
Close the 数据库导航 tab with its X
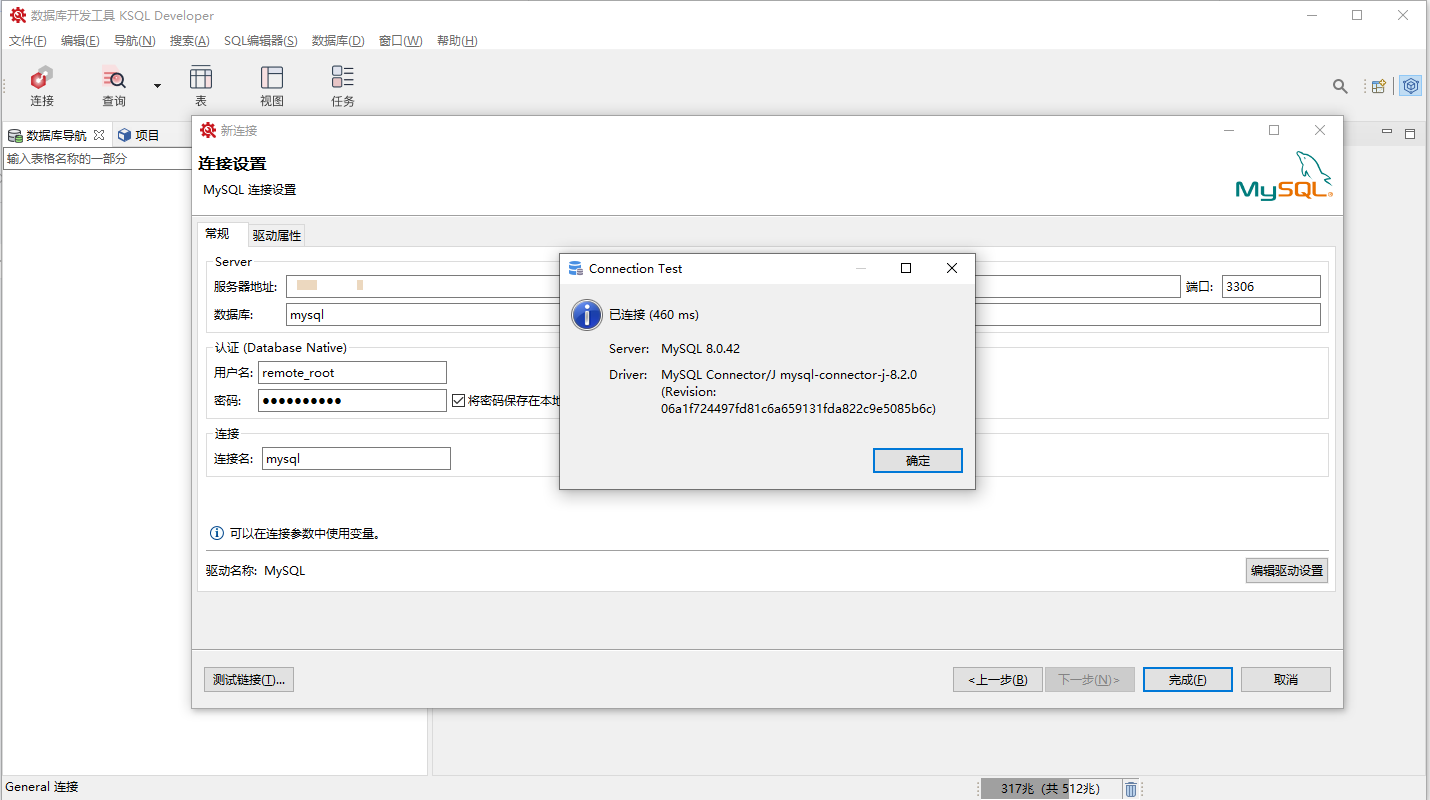point(99,135)
